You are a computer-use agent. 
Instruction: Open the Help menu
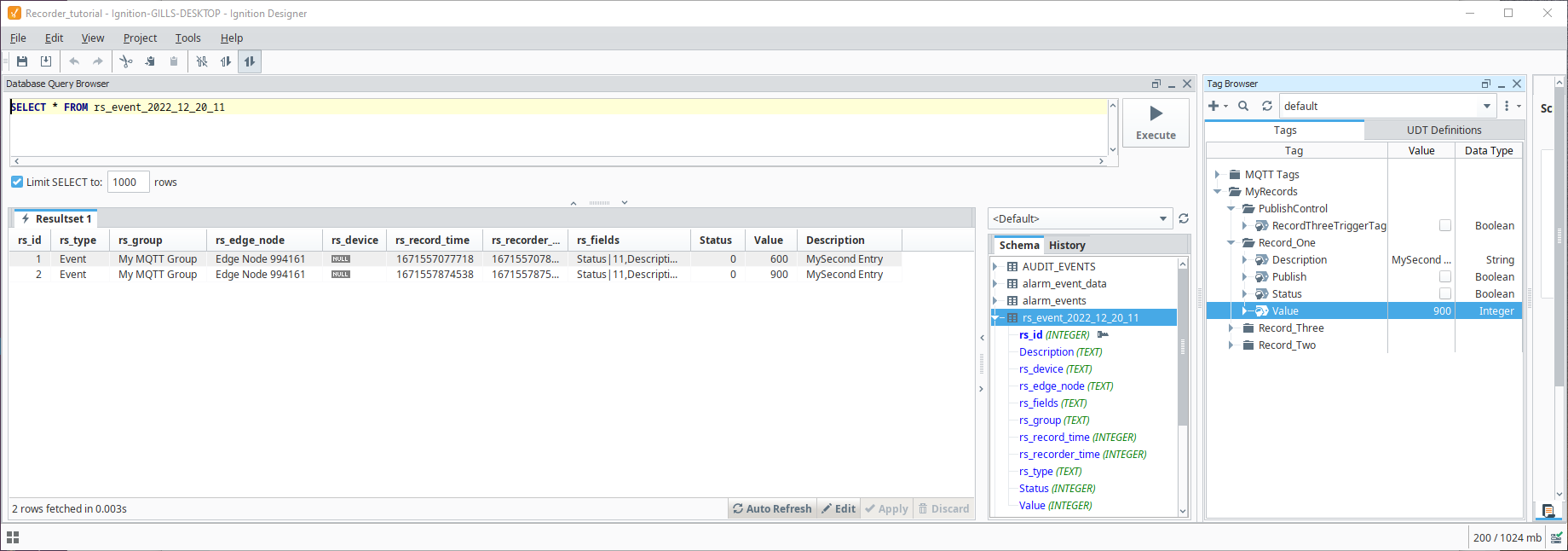tap(231, 38)
